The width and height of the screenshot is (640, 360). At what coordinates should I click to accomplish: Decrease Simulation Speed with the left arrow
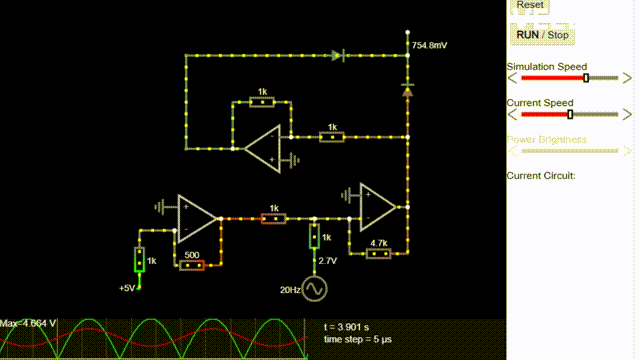coord(513,78)
